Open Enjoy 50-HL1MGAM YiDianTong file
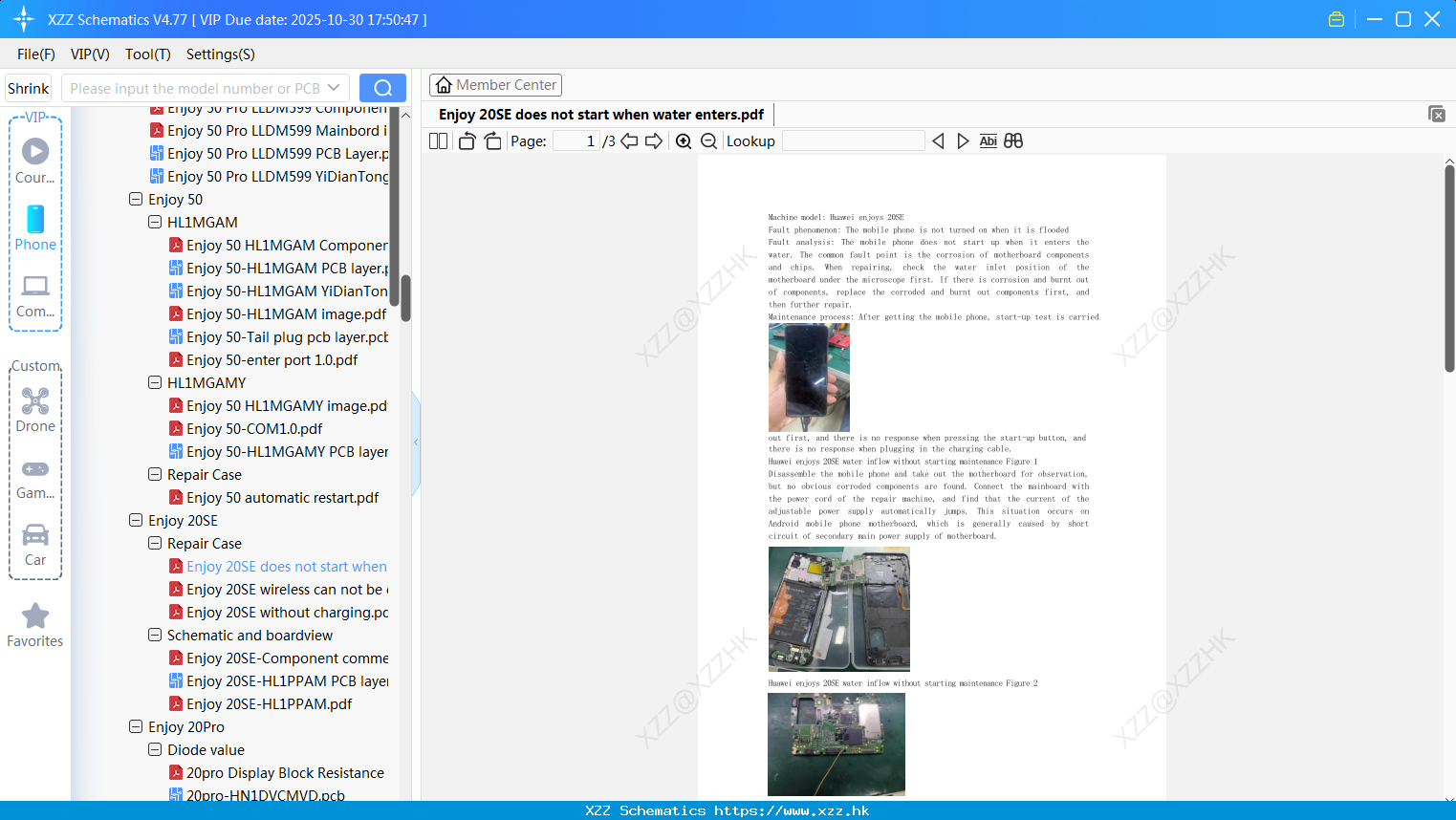Image resolution: width=1456 pixels, height=820 pixels. coord(287,291)
